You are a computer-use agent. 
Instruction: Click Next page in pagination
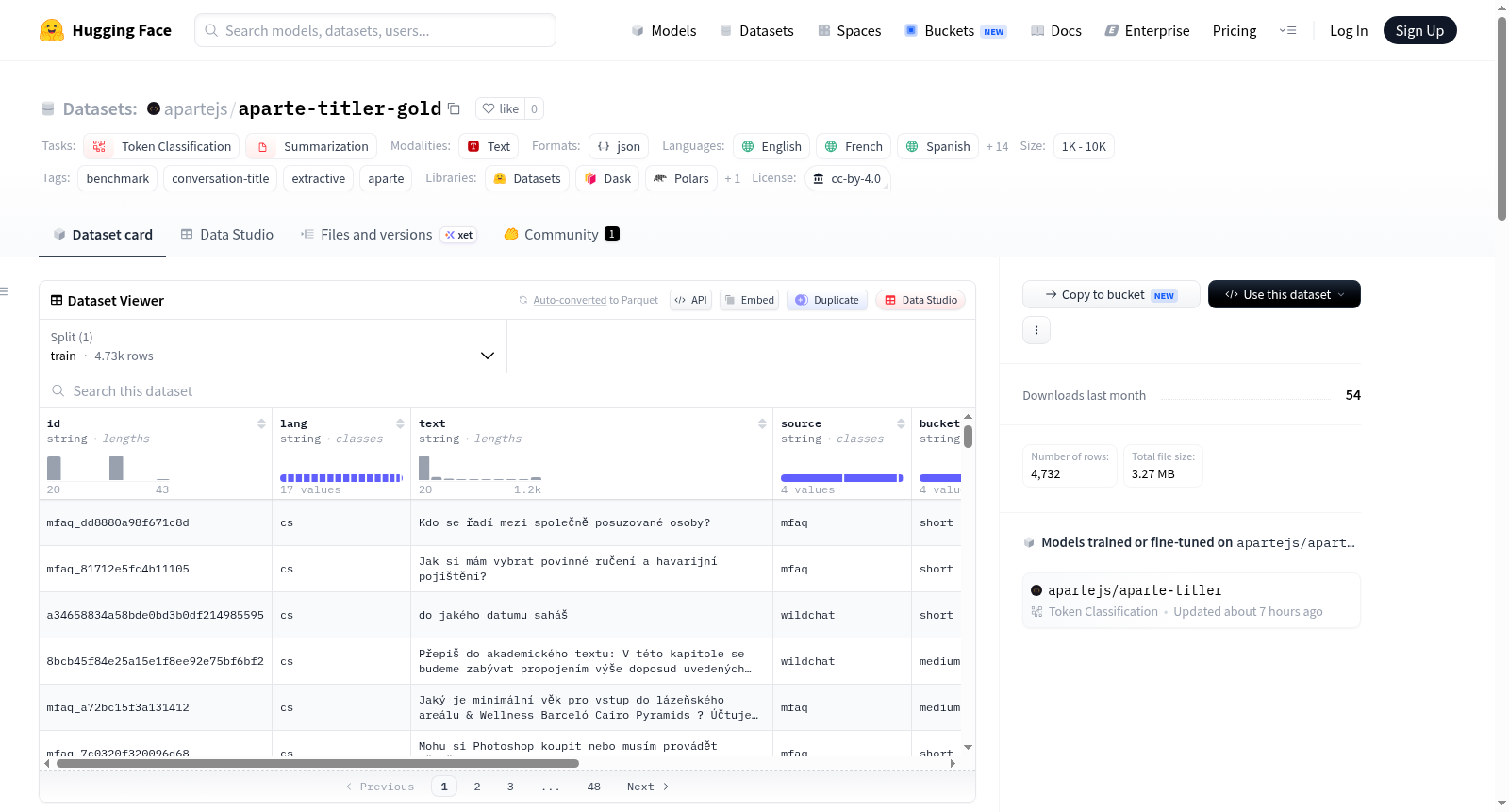(x=648, y=787)
